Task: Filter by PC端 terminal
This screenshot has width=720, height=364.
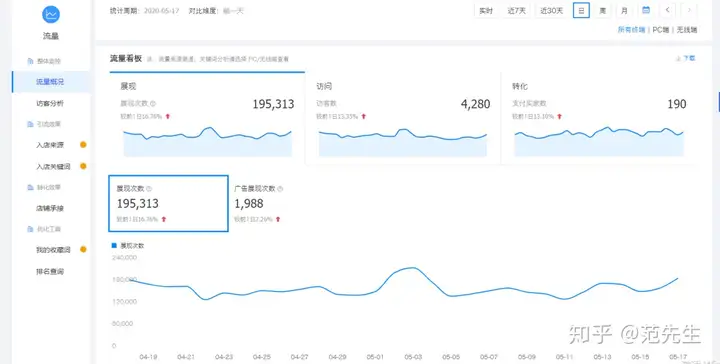Action: coord(661,30)
